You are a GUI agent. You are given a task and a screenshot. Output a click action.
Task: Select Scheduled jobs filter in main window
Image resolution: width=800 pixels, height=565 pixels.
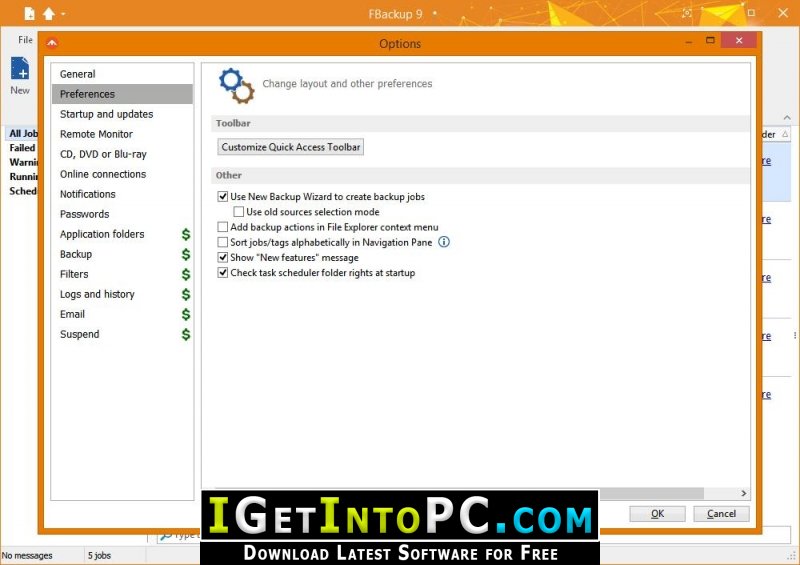23,191
